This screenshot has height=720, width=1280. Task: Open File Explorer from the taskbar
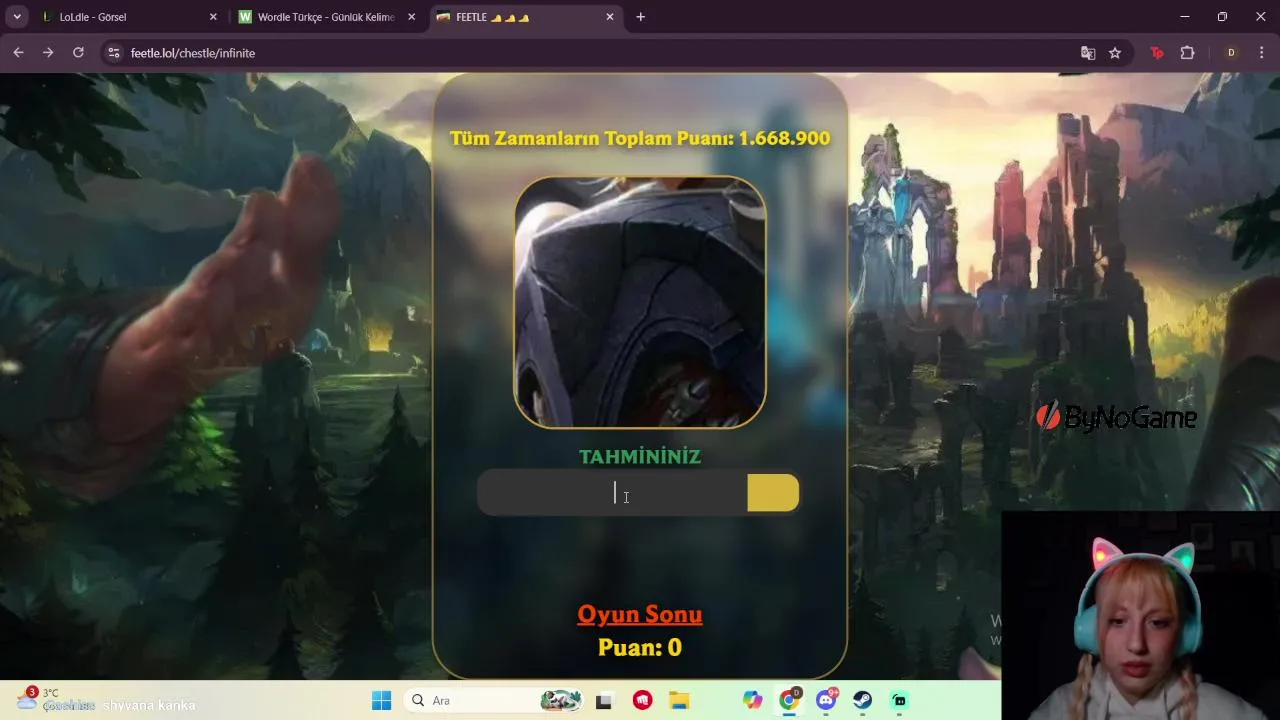tap(679, 700)
